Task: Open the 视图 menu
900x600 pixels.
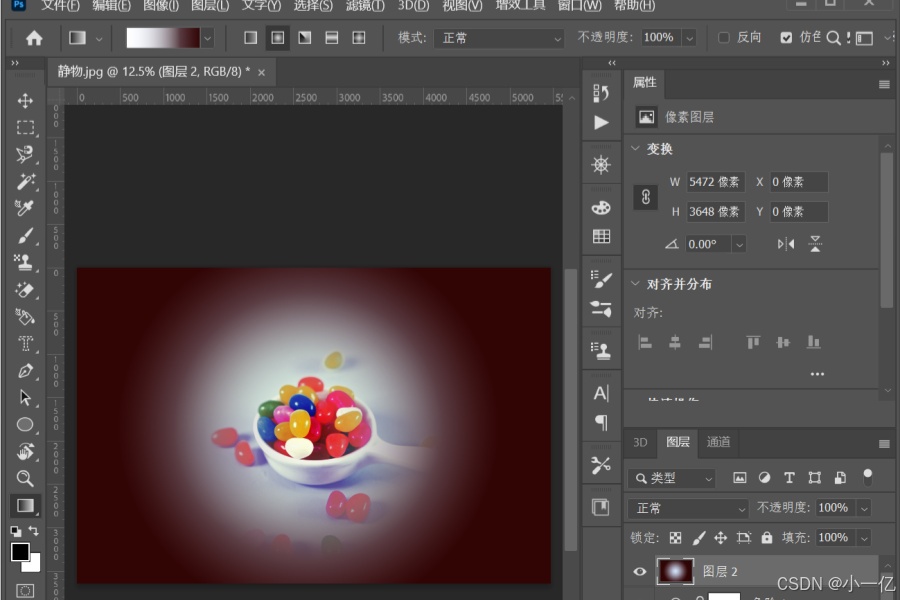Action: [x=462, y=6]
